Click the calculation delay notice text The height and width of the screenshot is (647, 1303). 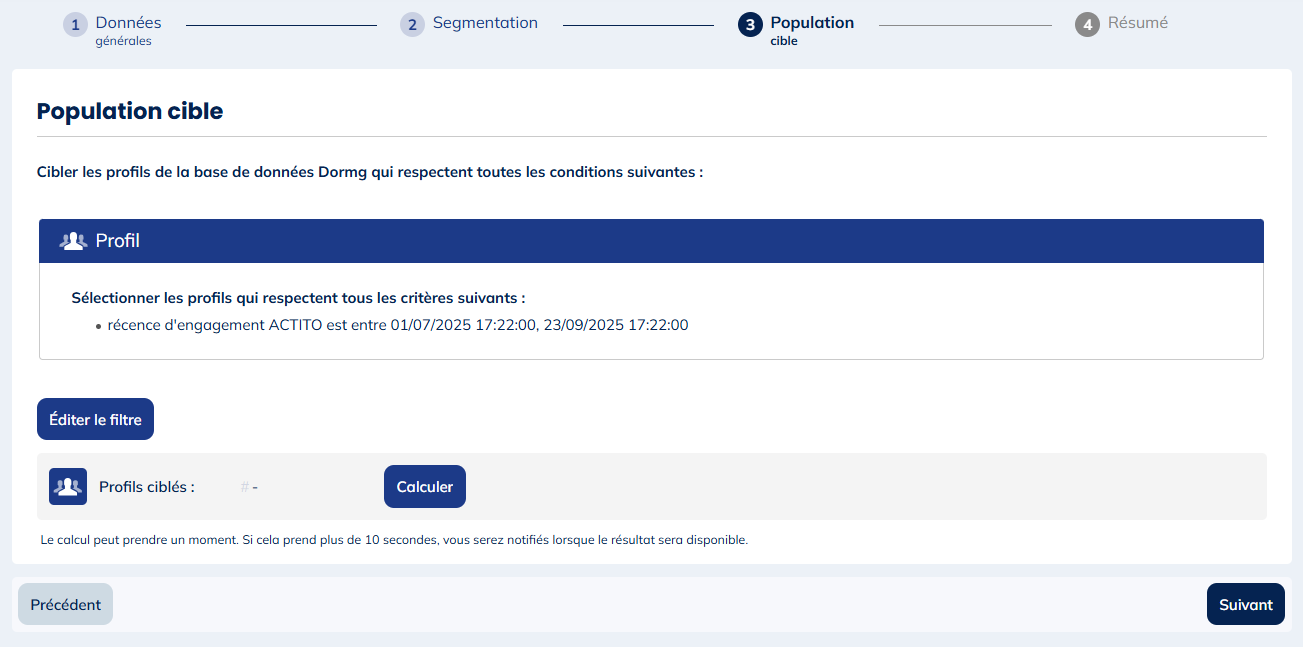394,540
